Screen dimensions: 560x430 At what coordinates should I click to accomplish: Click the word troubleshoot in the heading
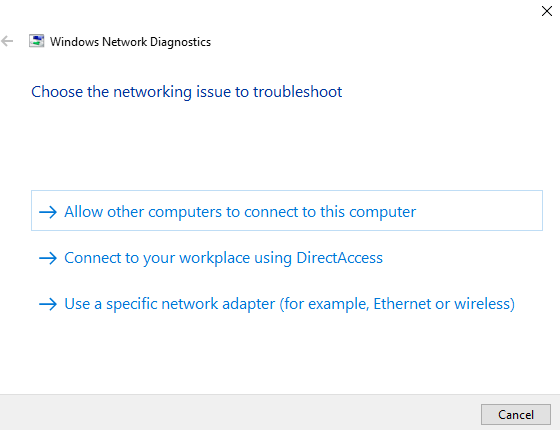pyautogui.click(x=298, y=92)
